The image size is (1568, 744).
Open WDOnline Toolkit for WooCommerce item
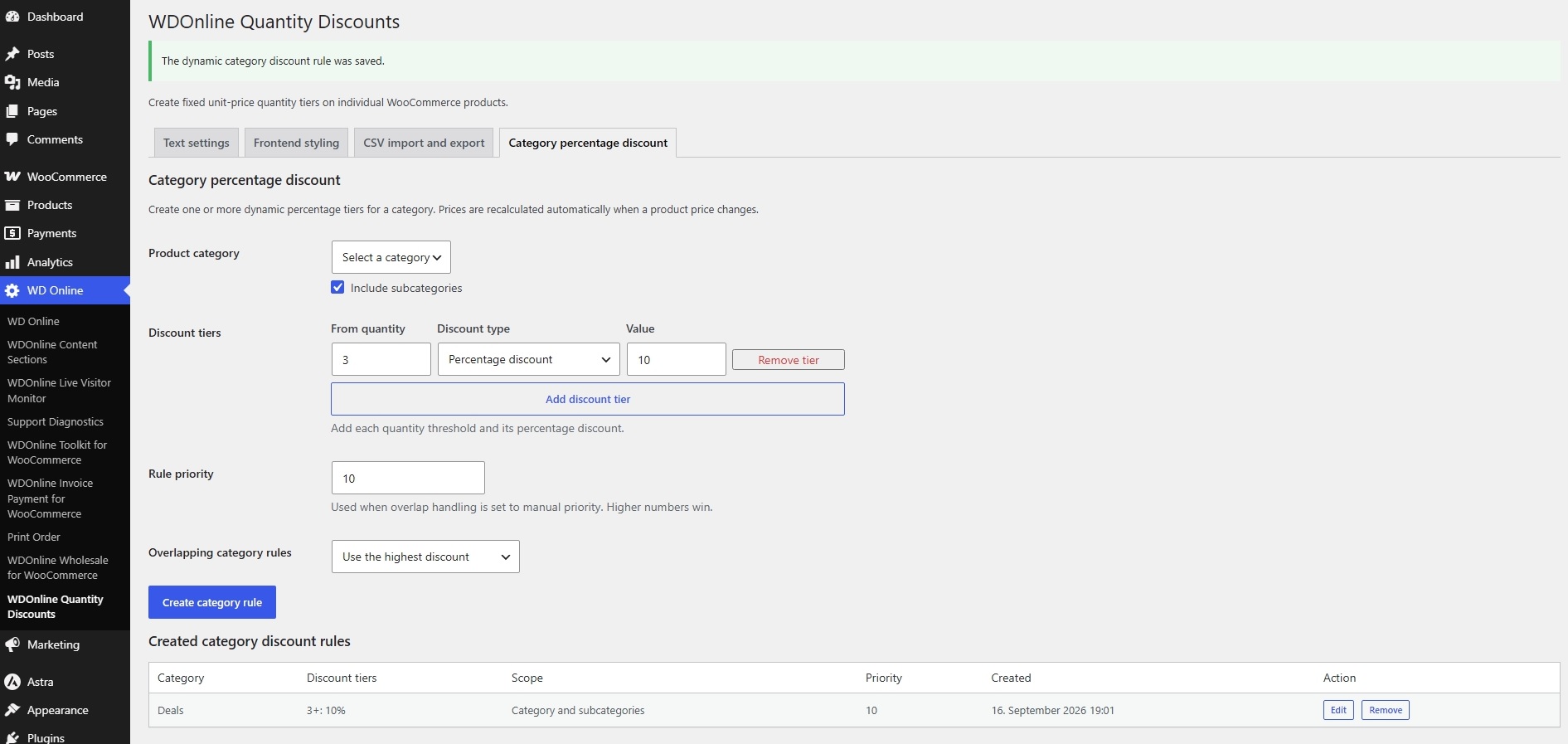[57, 452]
